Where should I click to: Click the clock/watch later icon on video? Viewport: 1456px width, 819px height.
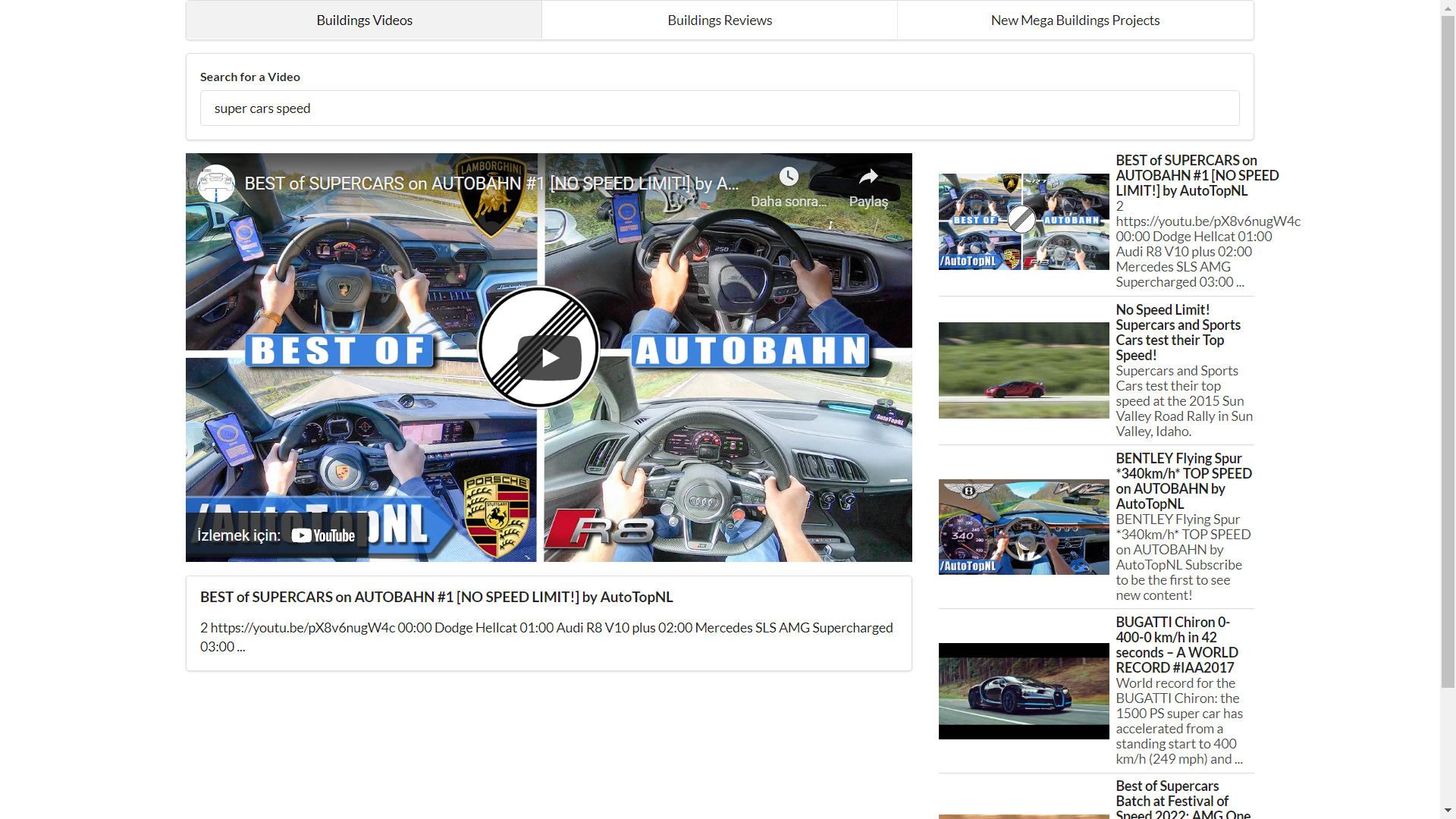pos(789,177)
